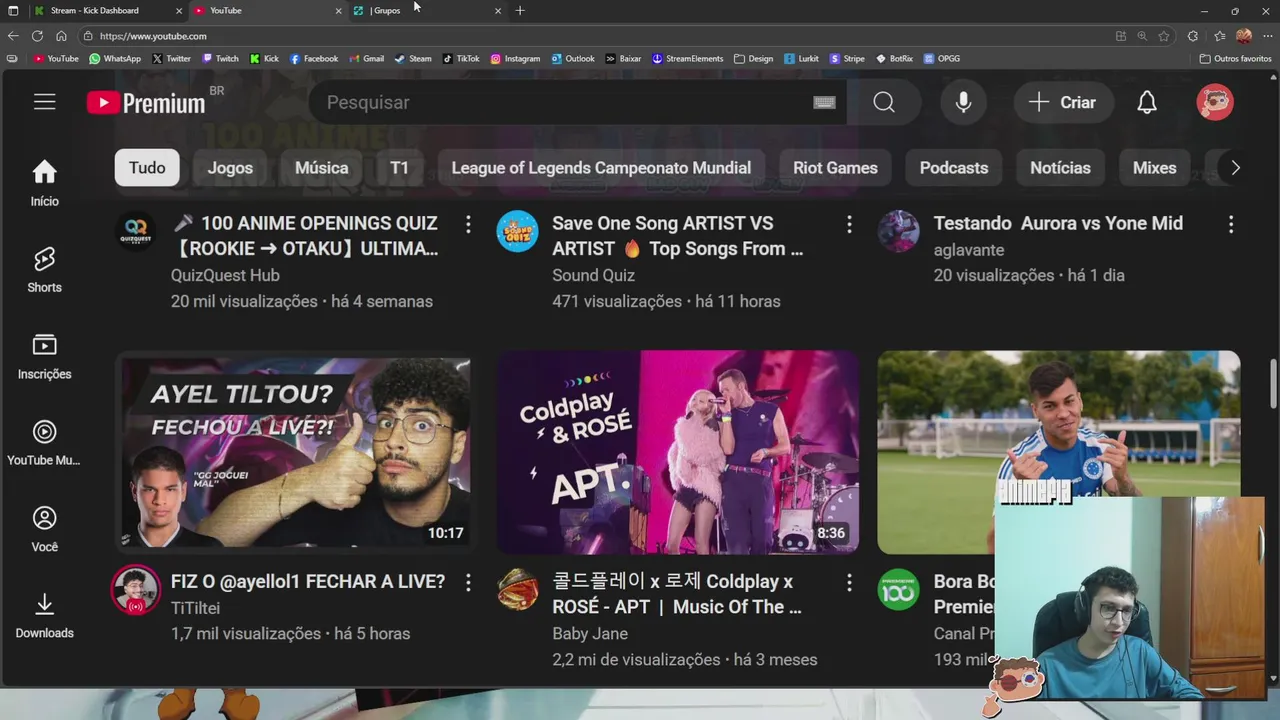Viewport: 1280px width, 720px height.
Task: Open Inscrições in the sidebar
Action: coord(44,357)
